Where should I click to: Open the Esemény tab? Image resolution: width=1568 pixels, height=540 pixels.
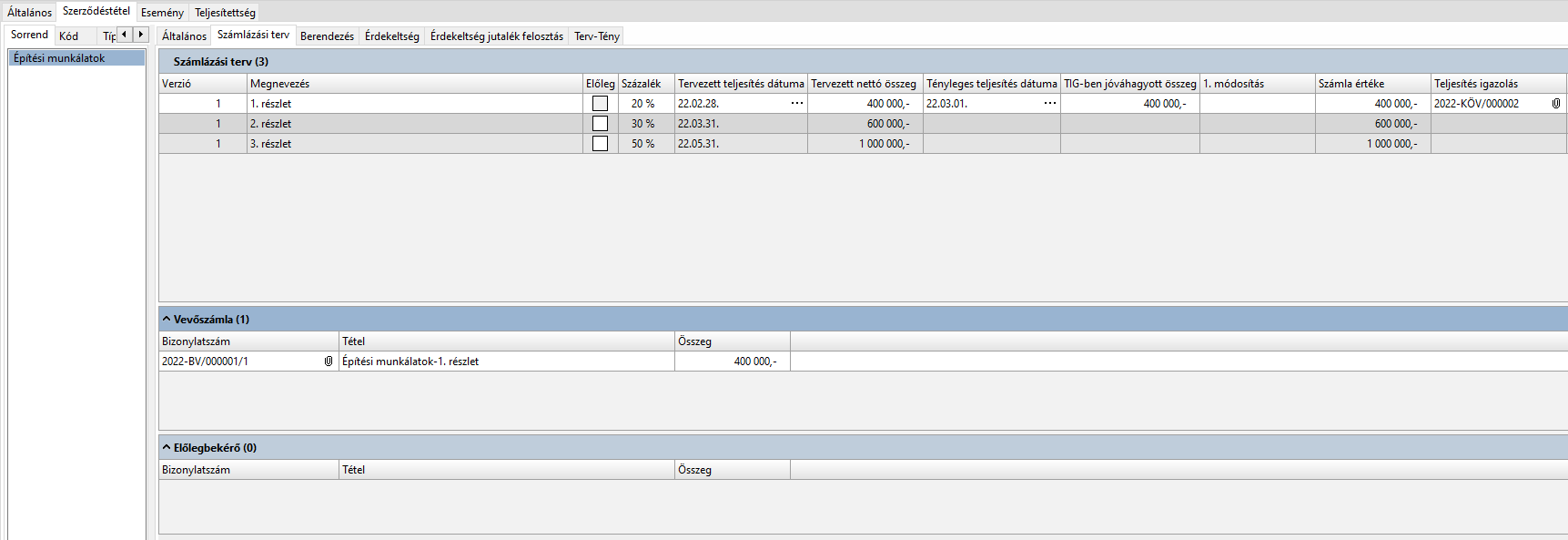pos(162,13)
